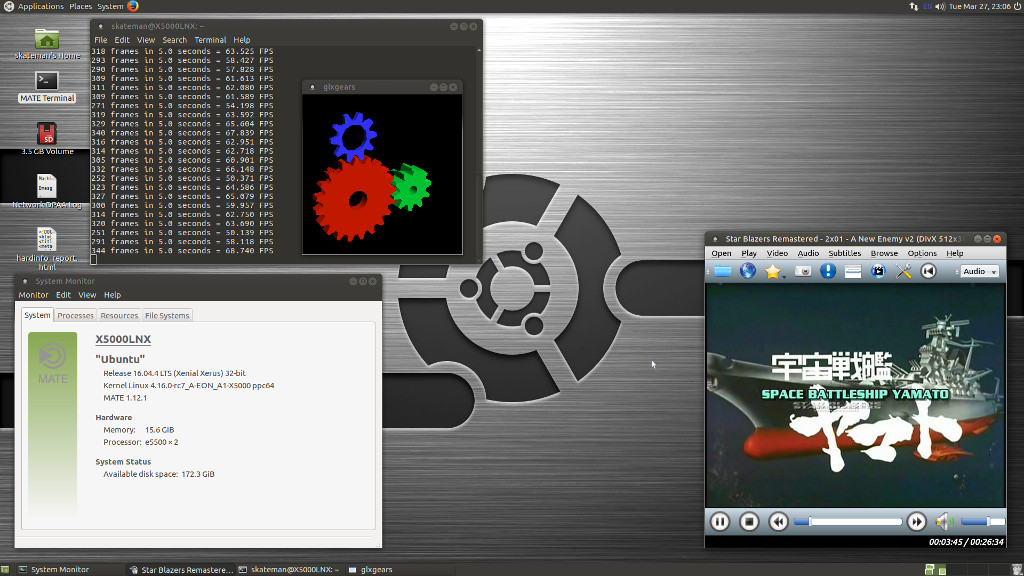Open the Places menu in top panel
The image size is (1024, 576).
tap(80, 7)
